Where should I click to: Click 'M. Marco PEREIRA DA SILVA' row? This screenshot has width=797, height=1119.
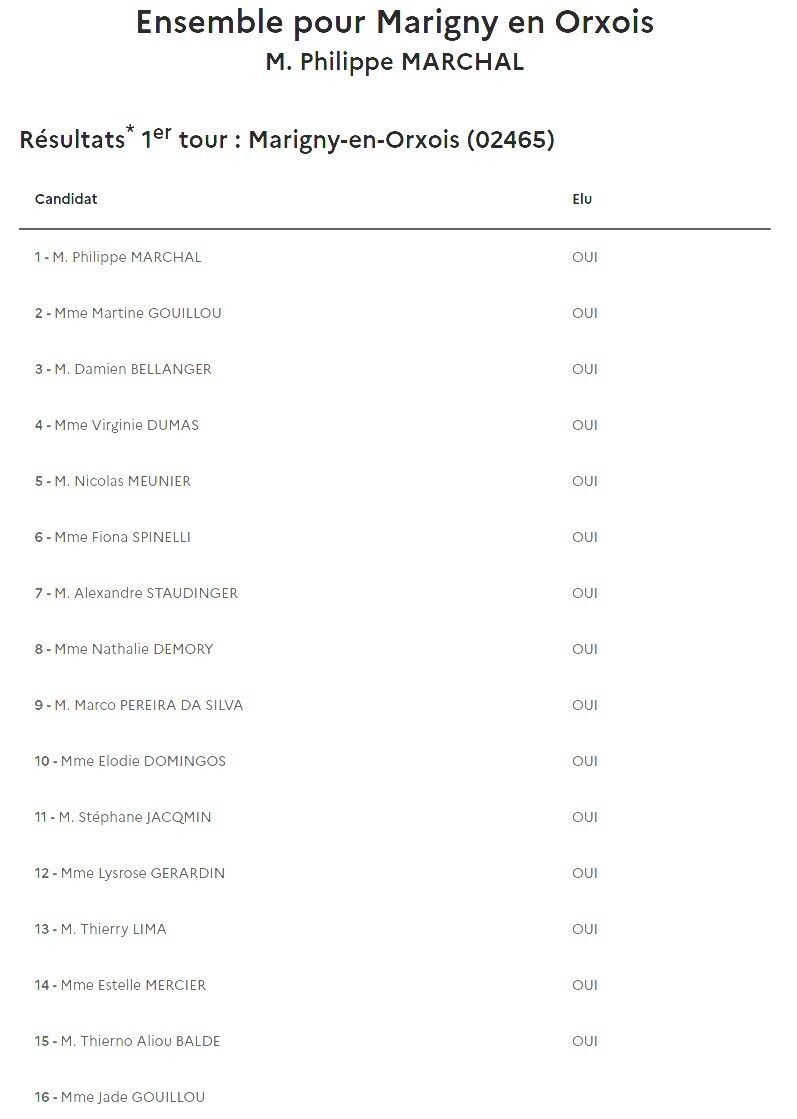coord(139,705)
